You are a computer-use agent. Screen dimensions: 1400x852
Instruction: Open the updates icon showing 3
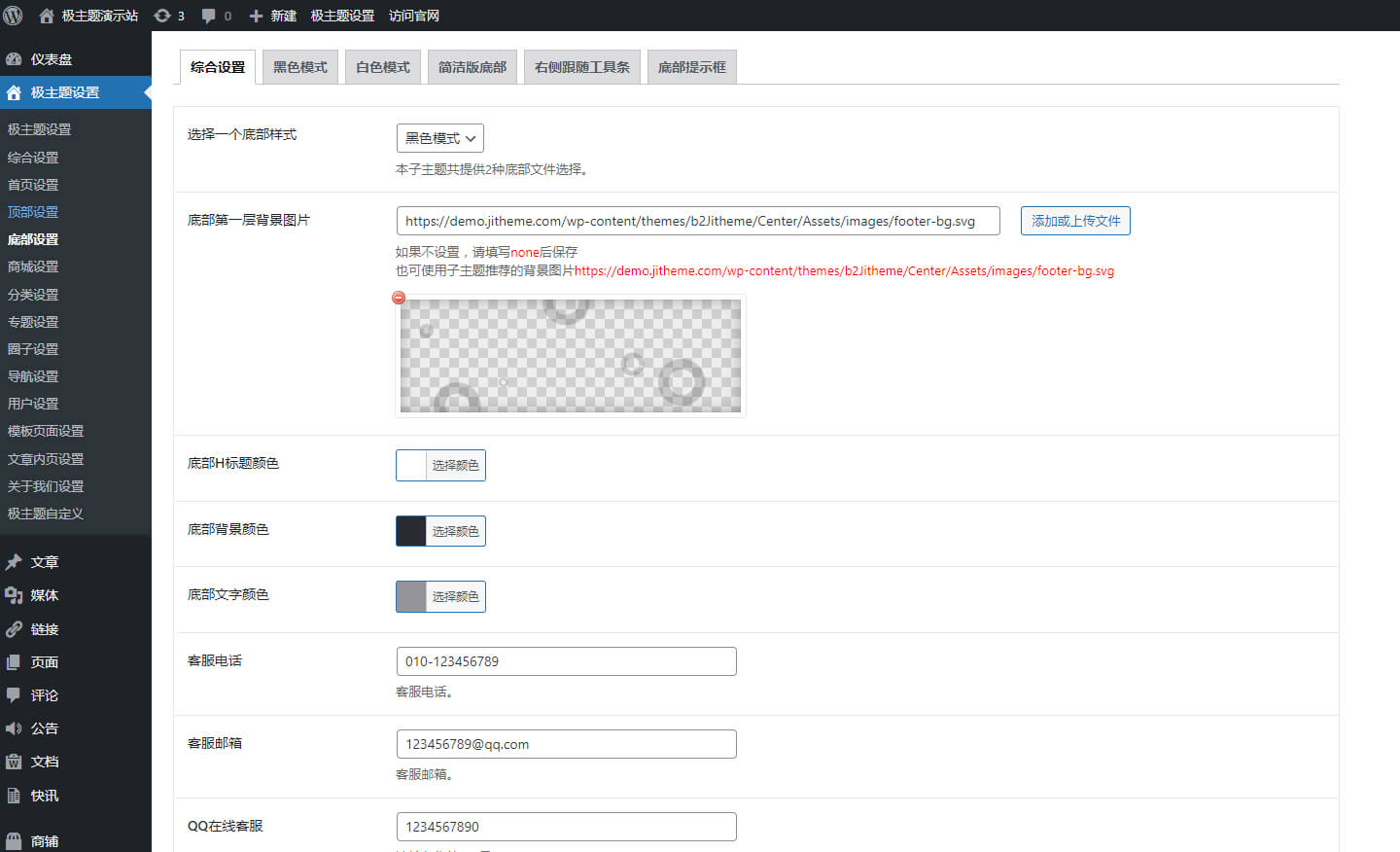(x=162, y=16)
